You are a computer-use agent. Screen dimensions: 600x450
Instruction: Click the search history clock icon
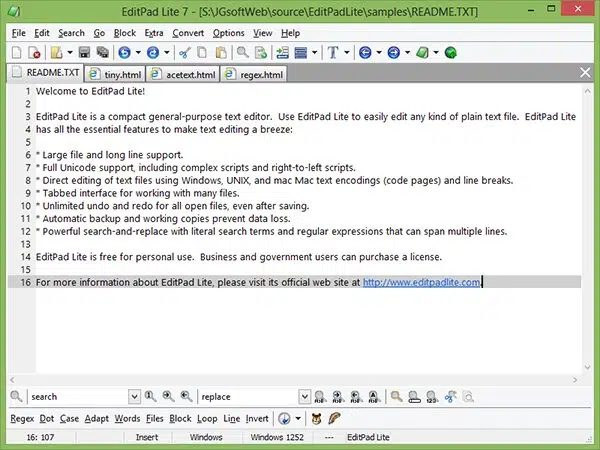(285, 419)
